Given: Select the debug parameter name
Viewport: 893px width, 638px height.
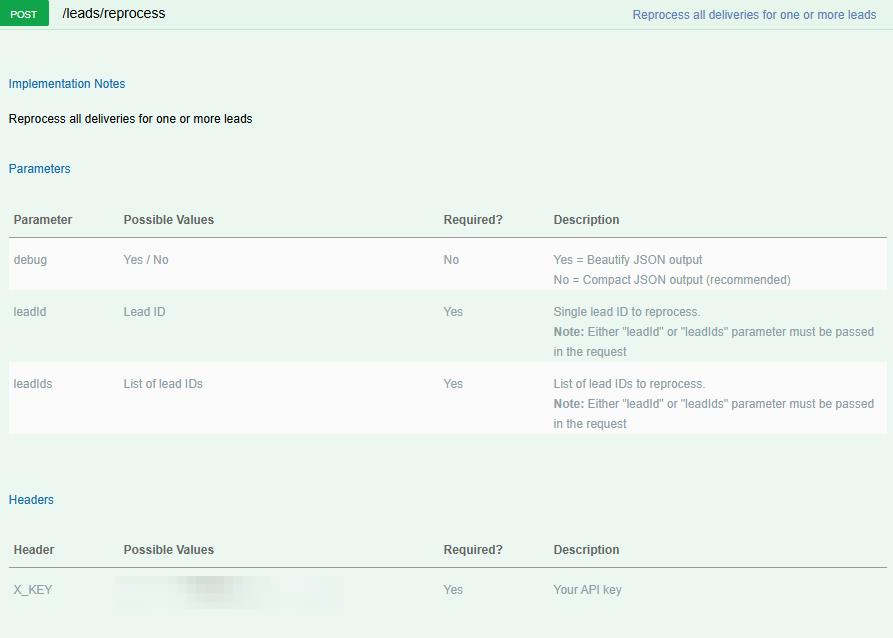Looking at the screenshot, I should point(30,260).
